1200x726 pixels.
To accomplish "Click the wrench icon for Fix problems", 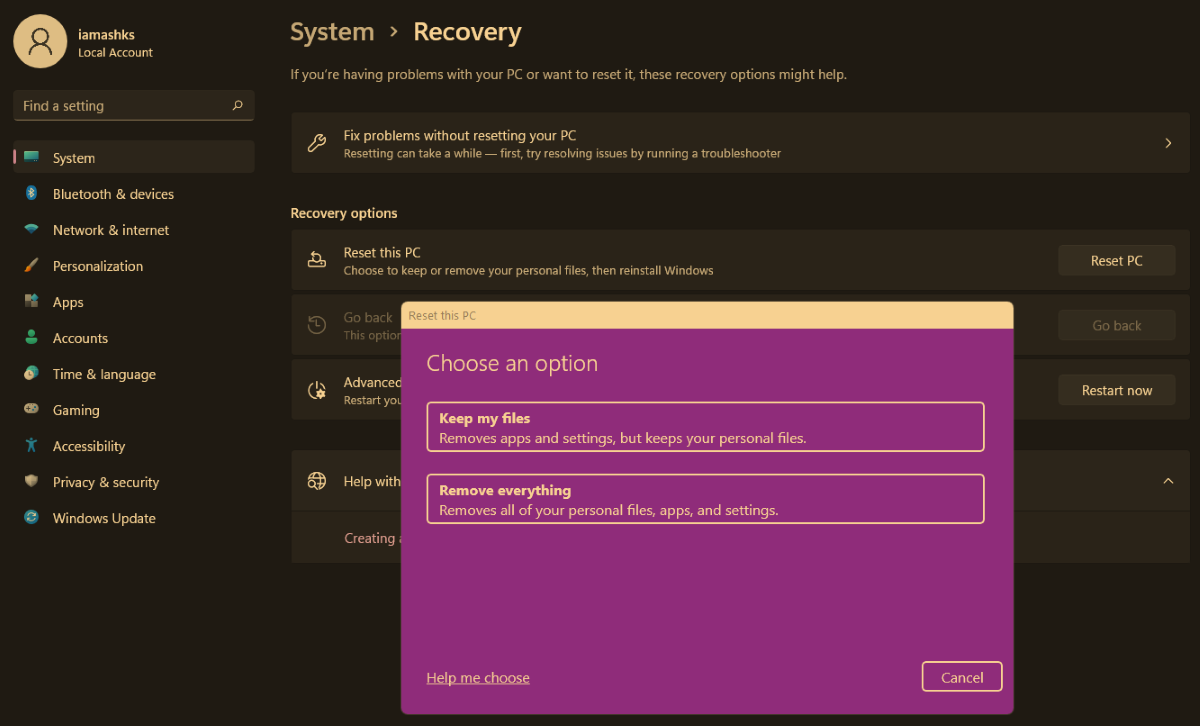I will 317,143.
